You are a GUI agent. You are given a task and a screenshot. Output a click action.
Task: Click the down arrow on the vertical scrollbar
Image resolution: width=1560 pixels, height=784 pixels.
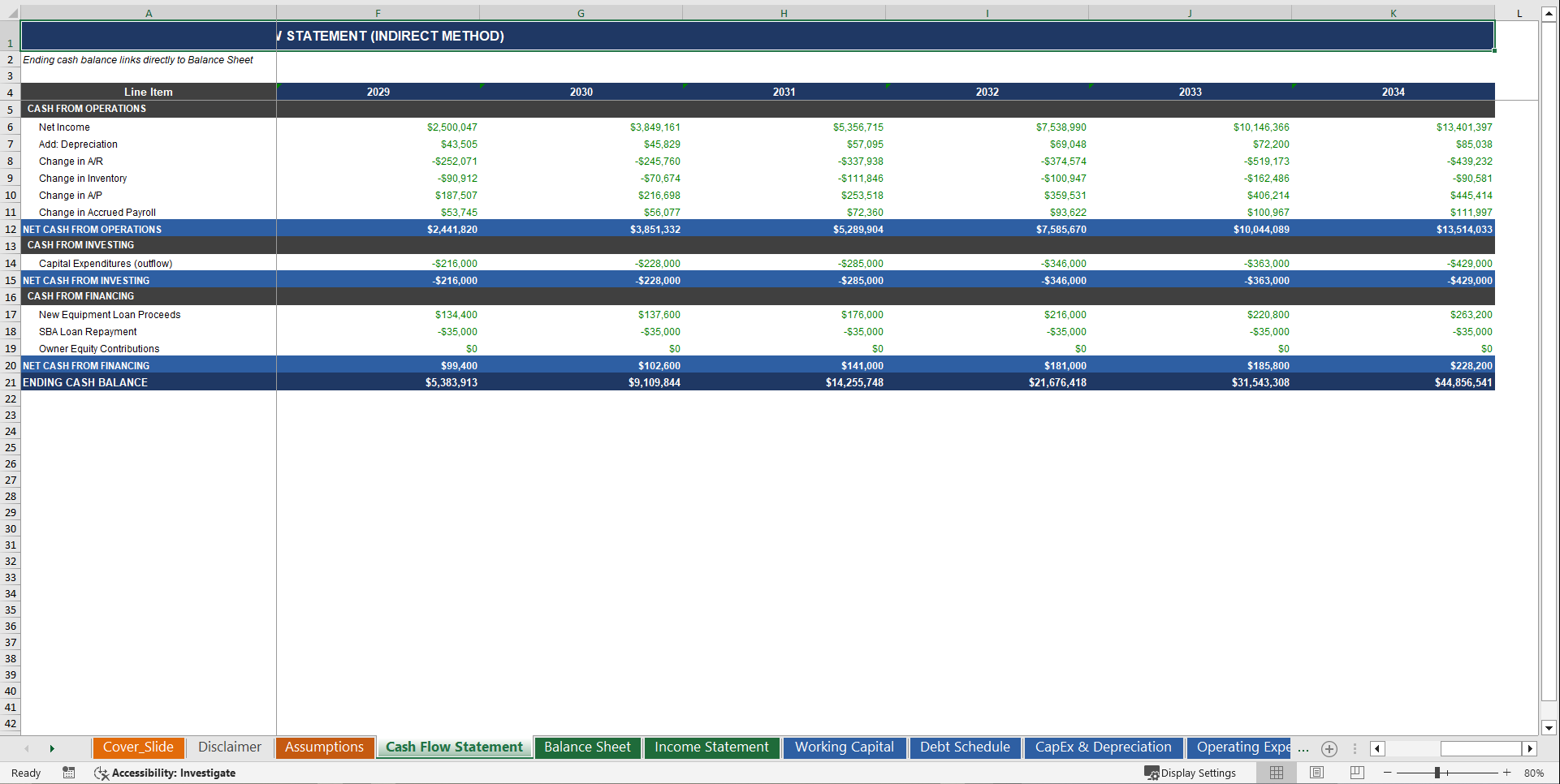coord(1550,730)
